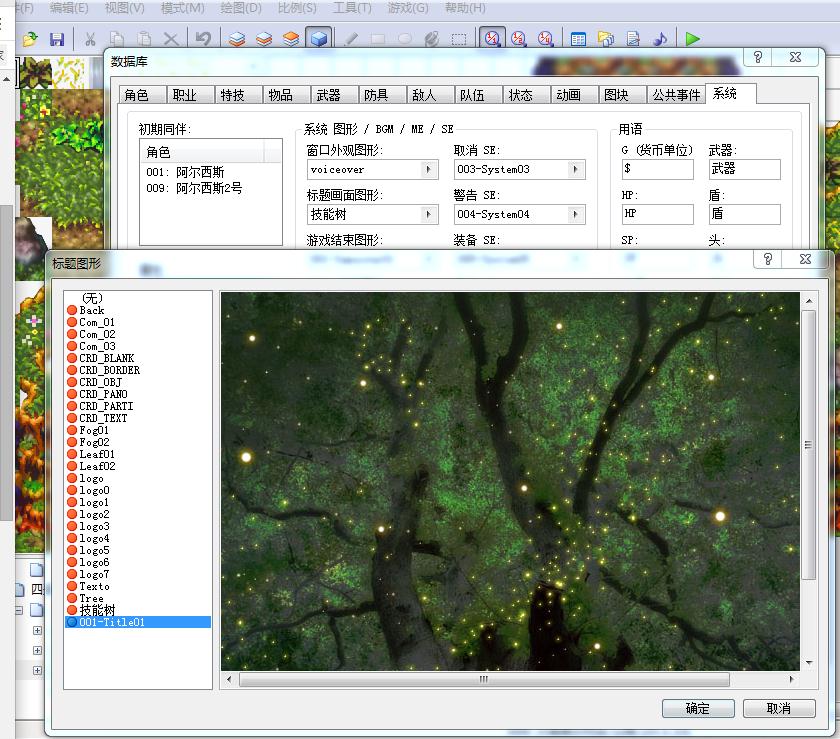This screenshot has width=840, height=739.
Task: Click the G currency unit input field
Action: [657, 169]
